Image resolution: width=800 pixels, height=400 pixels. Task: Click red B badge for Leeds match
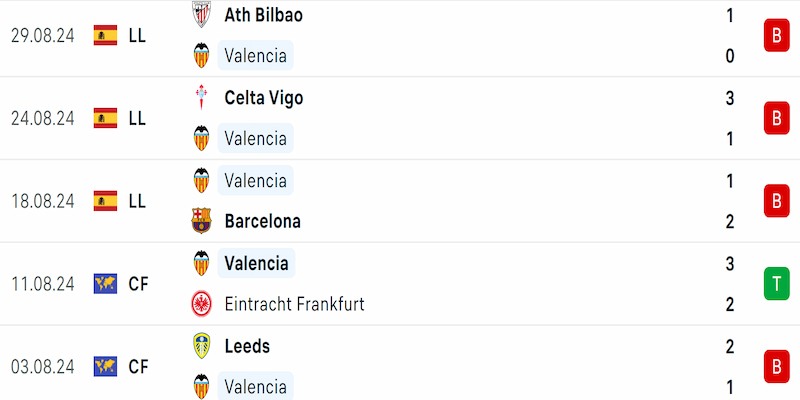(777, 367)
